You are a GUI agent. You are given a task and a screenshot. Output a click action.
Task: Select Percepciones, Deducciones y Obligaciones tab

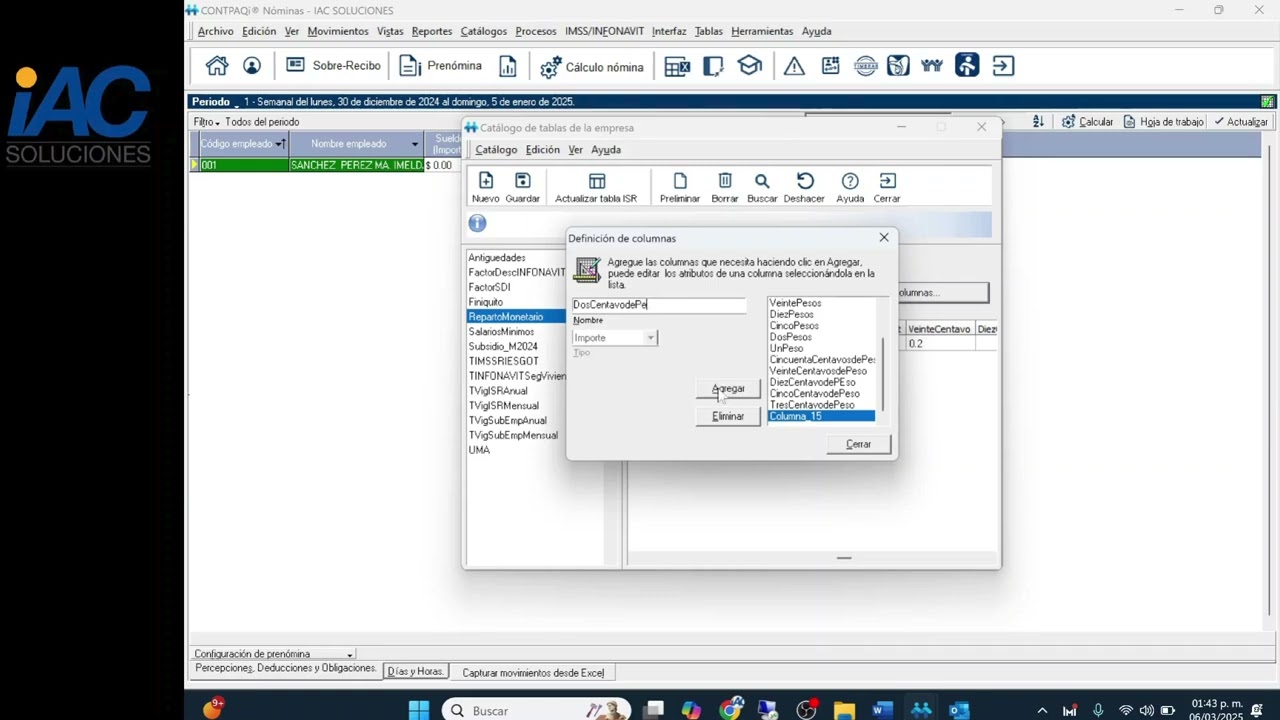(x=285, y=668)
